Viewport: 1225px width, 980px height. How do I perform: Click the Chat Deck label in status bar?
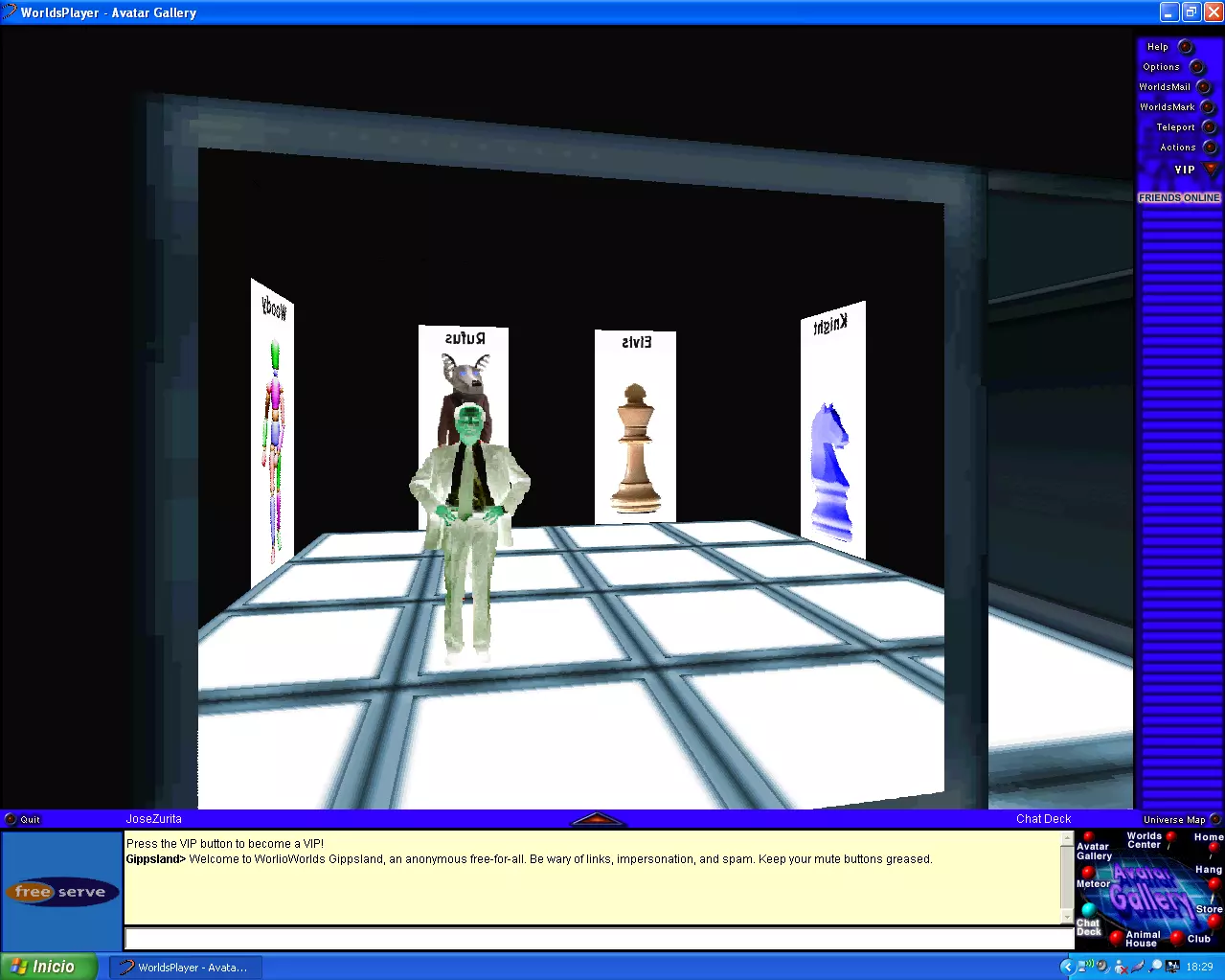click(x=1043, y=819)
